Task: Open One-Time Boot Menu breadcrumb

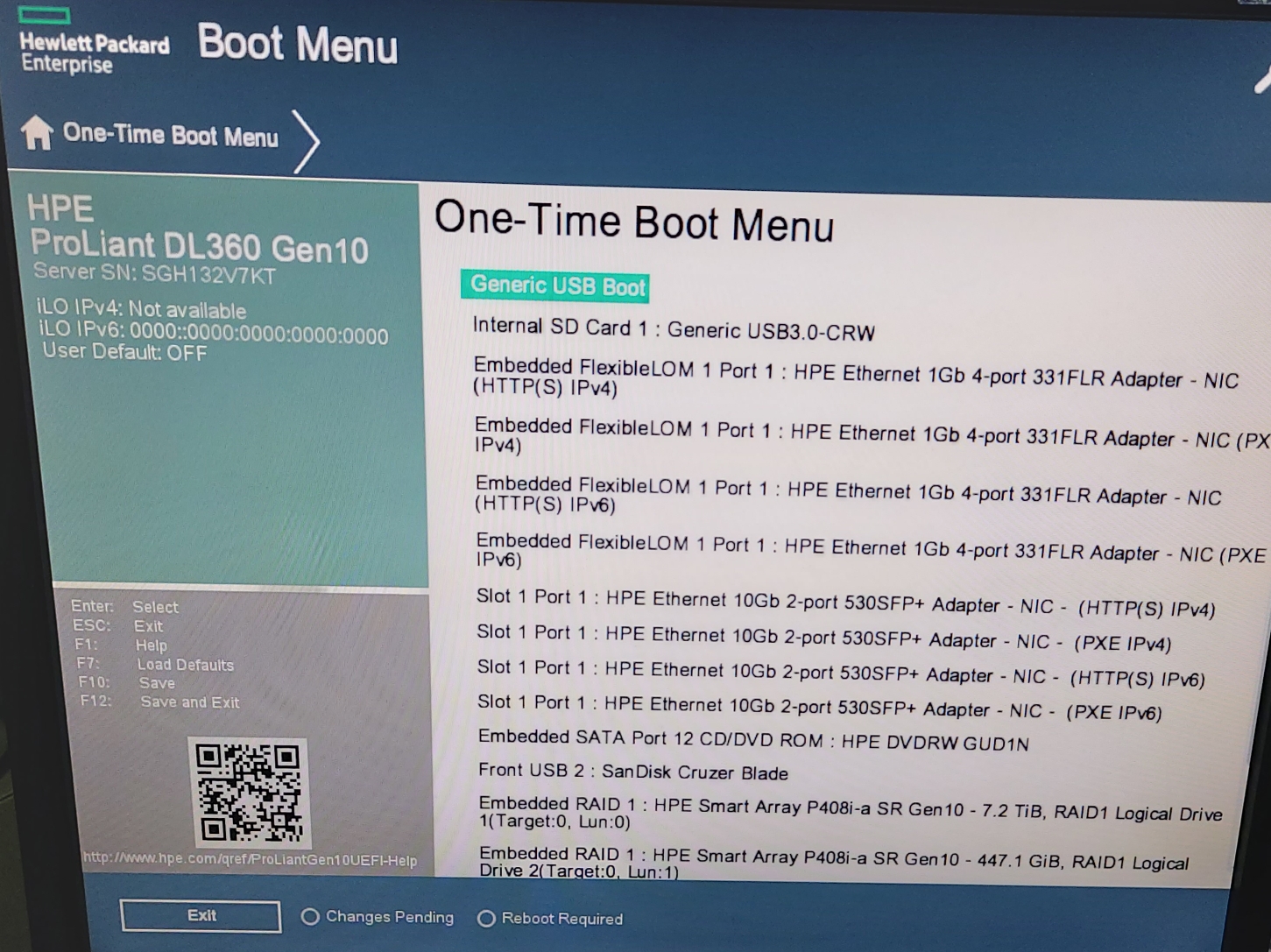Action: click(x=171, y=136)
